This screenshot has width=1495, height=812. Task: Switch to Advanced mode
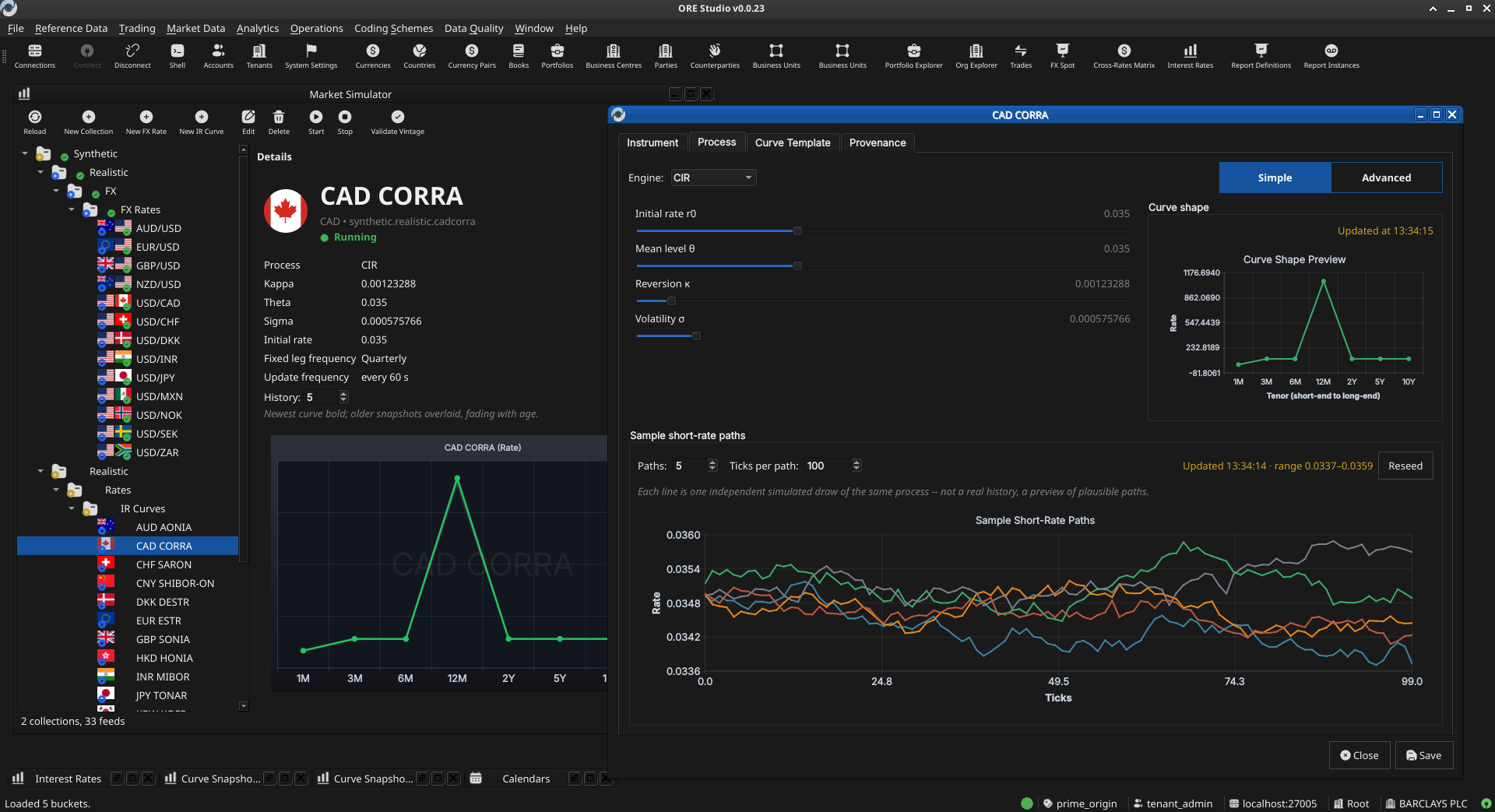(1386, 178)
